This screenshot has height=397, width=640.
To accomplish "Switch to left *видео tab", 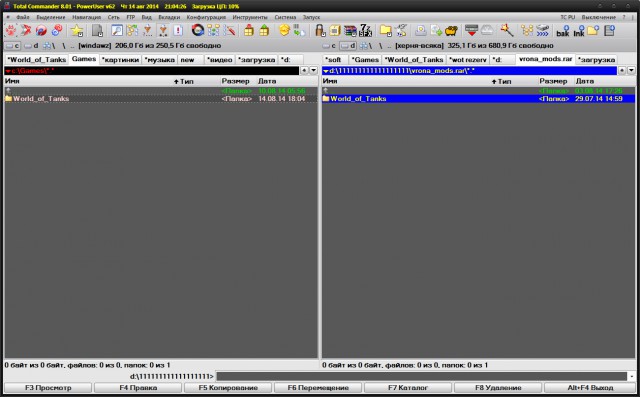I will pyautogui.click(x=220, y=60).
